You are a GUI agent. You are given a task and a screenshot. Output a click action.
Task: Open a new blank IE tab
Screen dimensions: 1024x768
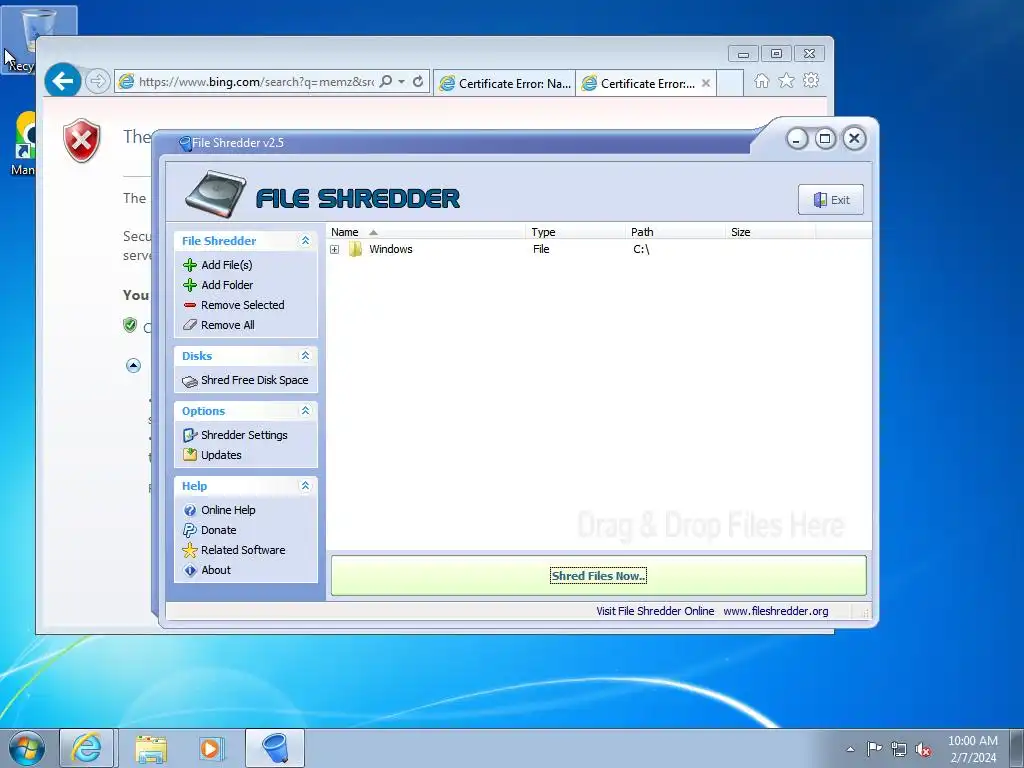coord(730,84)
